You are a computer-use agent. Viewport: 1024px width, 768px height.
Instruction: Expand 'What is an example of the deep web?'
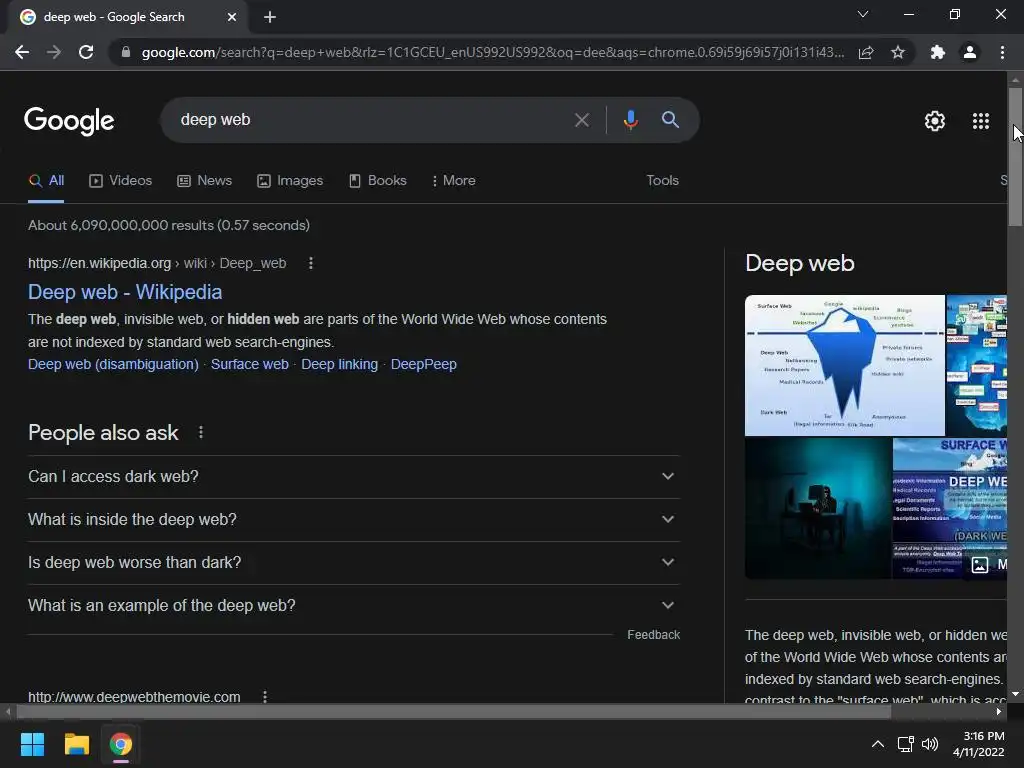[353, 606]
